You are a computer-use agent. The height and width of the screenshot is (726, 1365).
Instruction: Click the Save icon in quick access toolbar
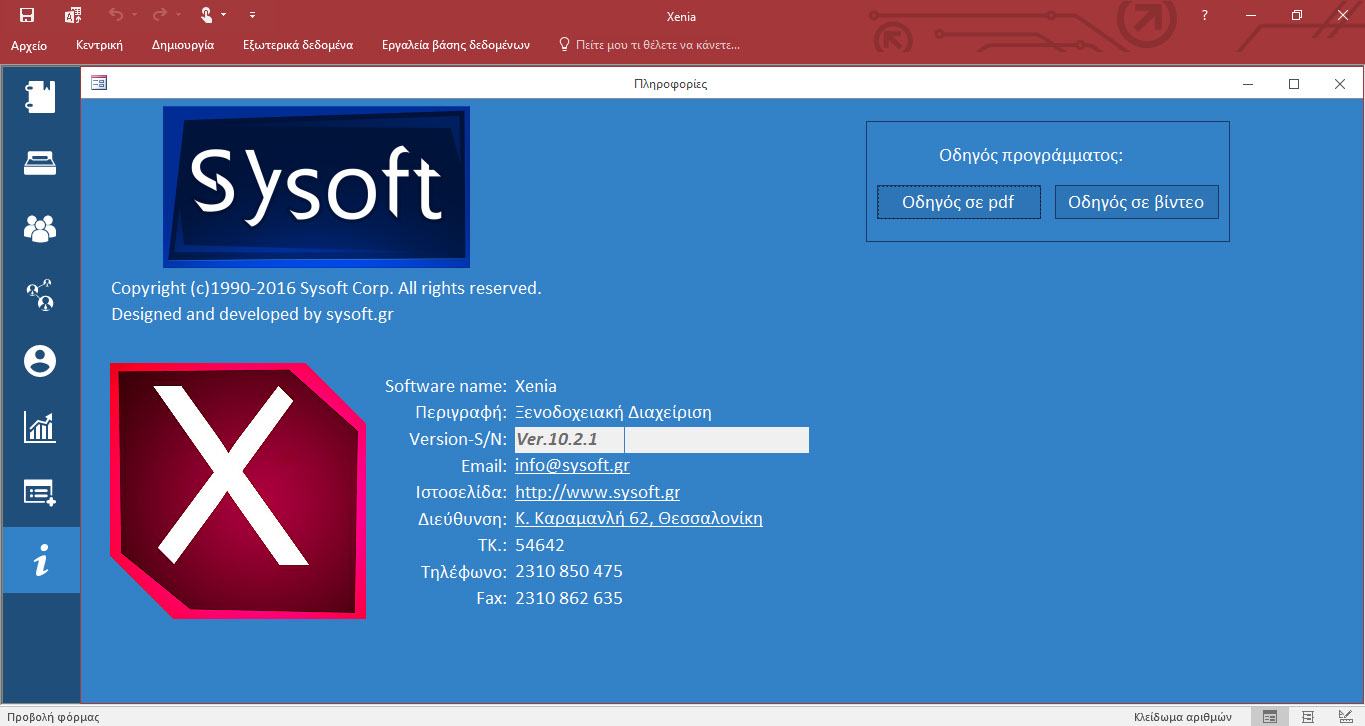(27, 15)
